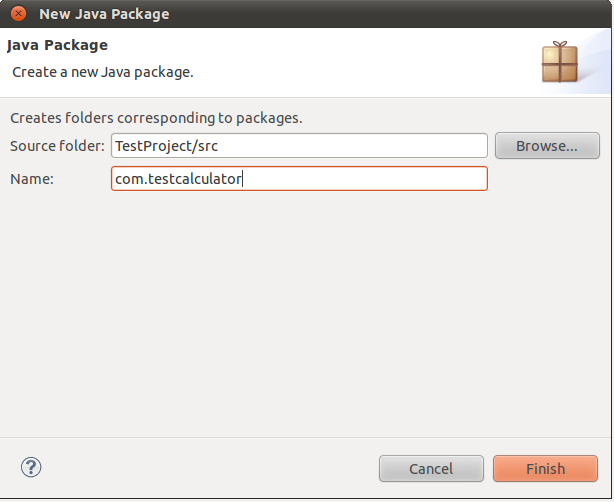
Task: Click the blank space beside the Name field
Action: tap(546, 179)
